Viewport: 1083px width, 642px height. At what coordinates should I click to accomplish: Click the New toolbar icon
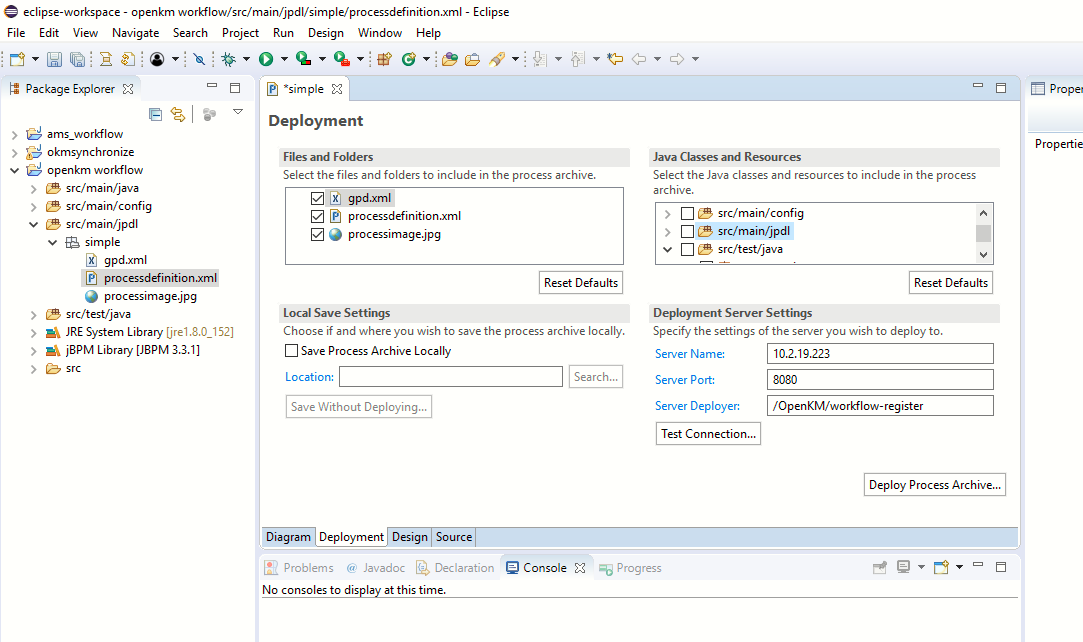[x=17, y=60]
